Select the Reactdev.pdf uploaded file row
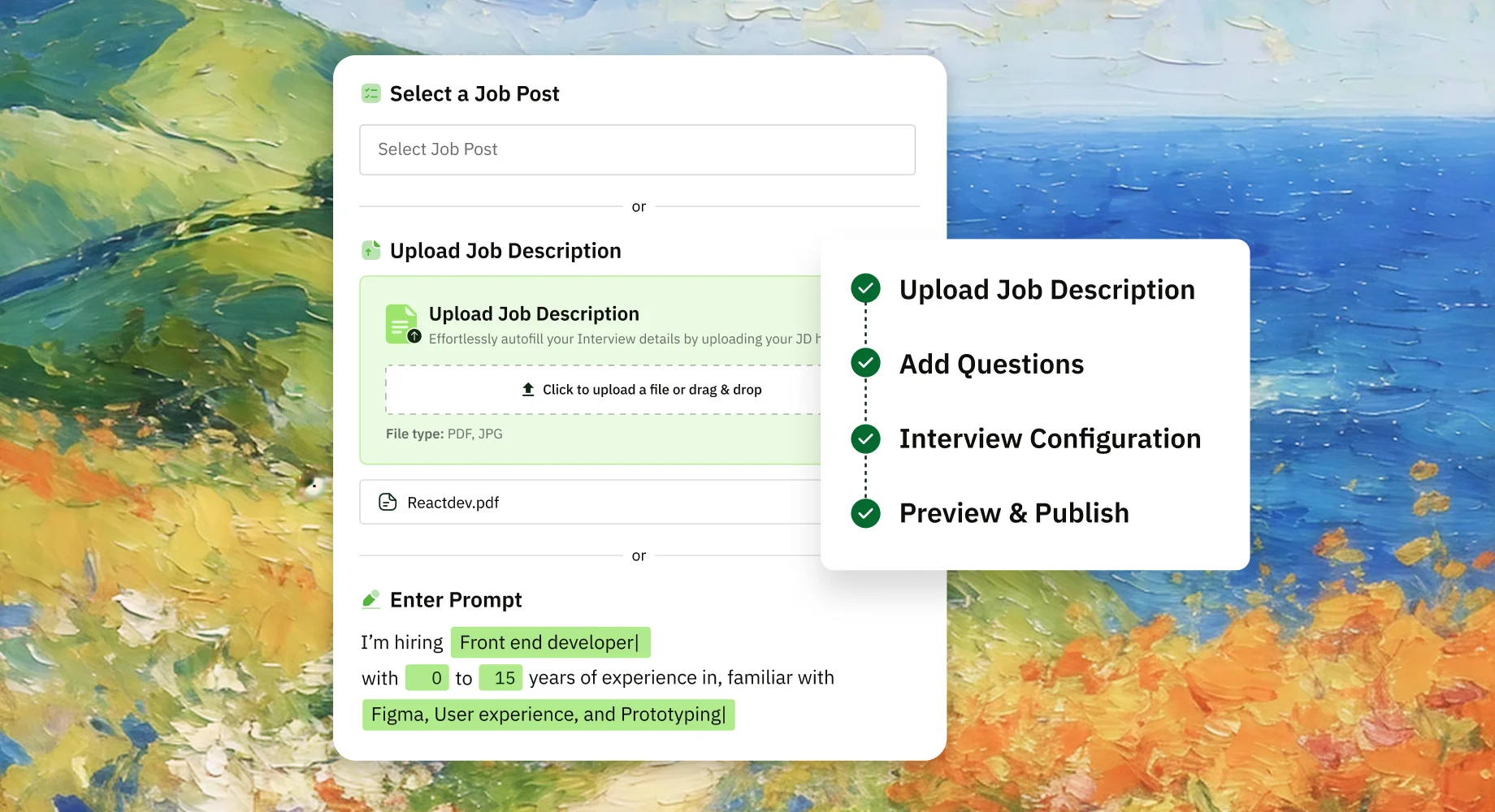Image resolution: width=1495 pixels, height=812 pixels. [x=590, y=502]
